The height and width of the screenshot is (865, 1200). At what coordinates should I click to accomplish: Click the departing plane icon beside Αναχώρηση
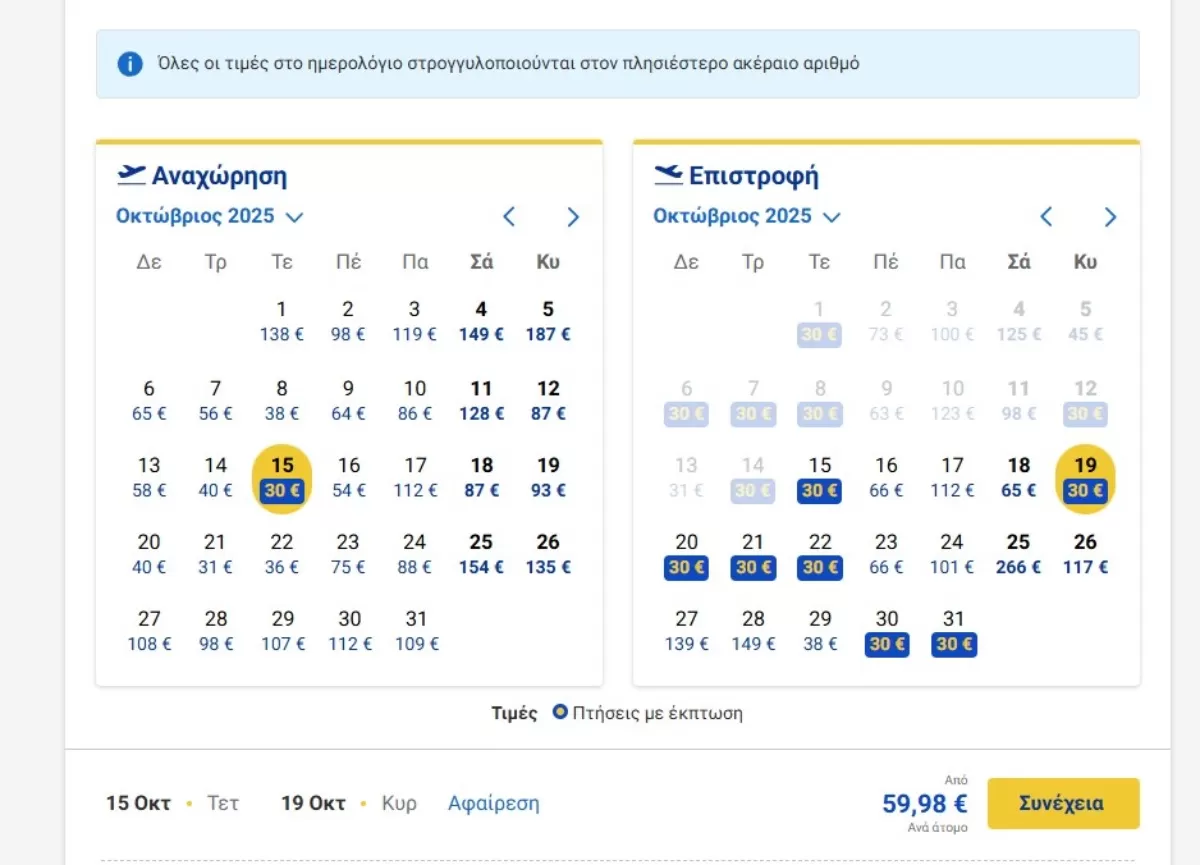131,176
